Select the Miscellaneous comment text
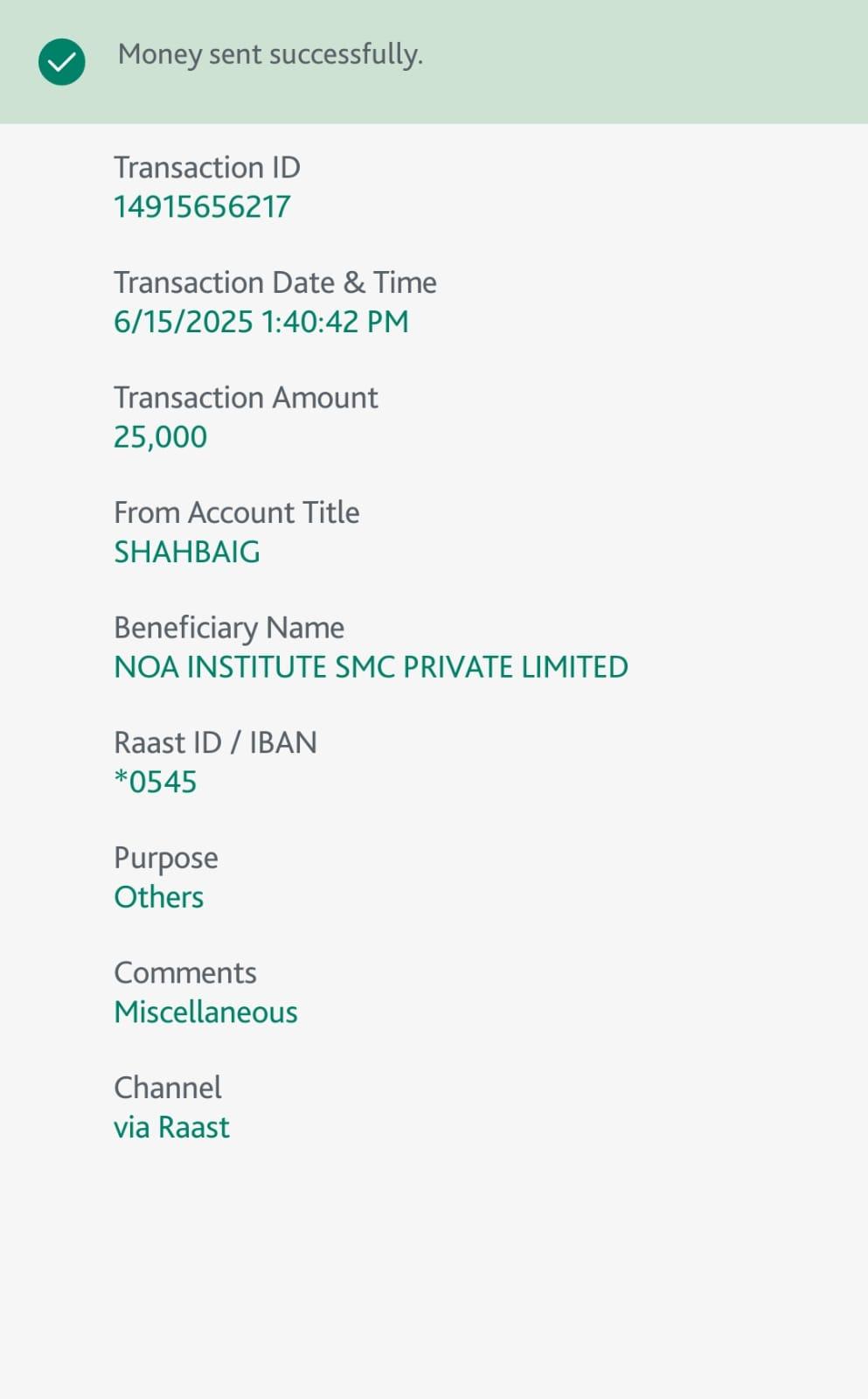This screenshot has width=868, height=1399. (205, 1013)
